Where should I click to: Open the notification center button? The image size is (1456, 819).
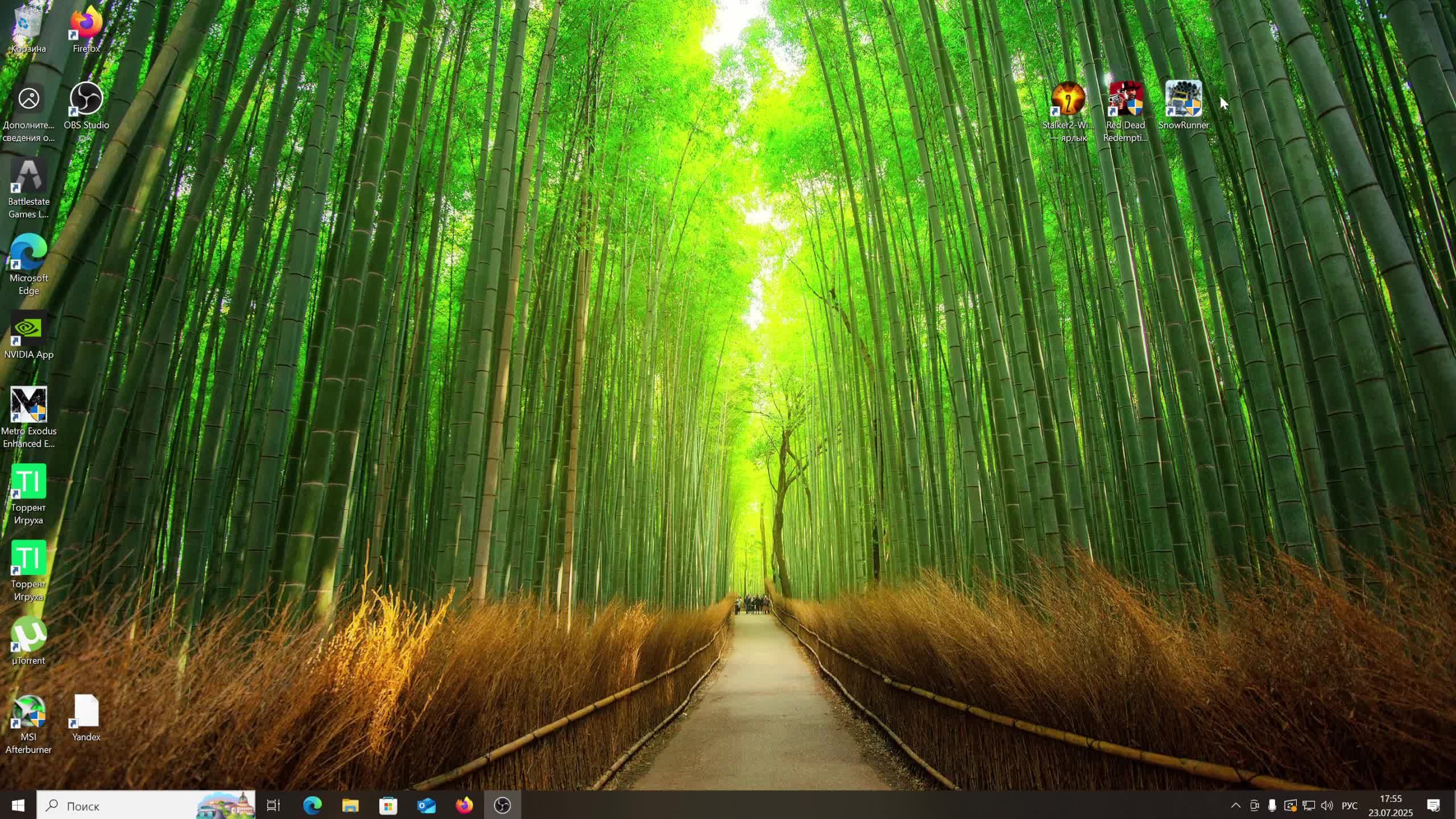(x=1433, y=805)
